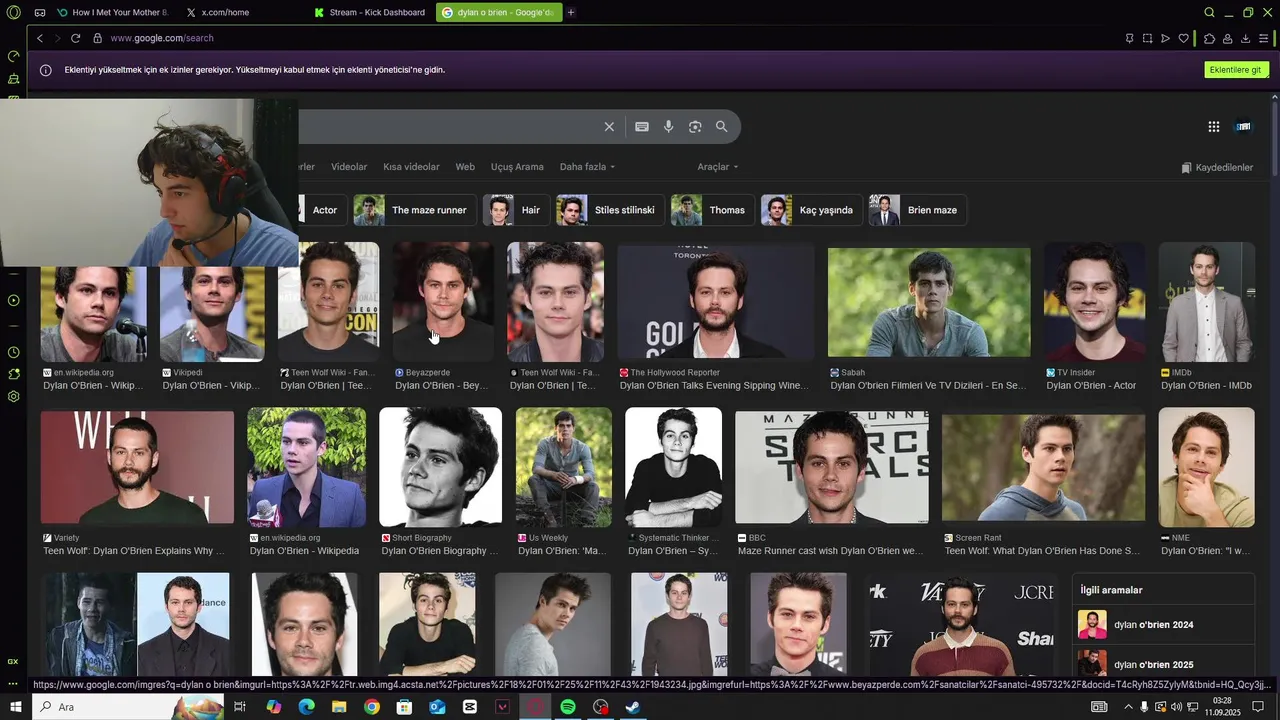Filter by Brien maze chip
Image resolution: width=1280 pixels, height=720 pixels.
[x=917, y=210]
